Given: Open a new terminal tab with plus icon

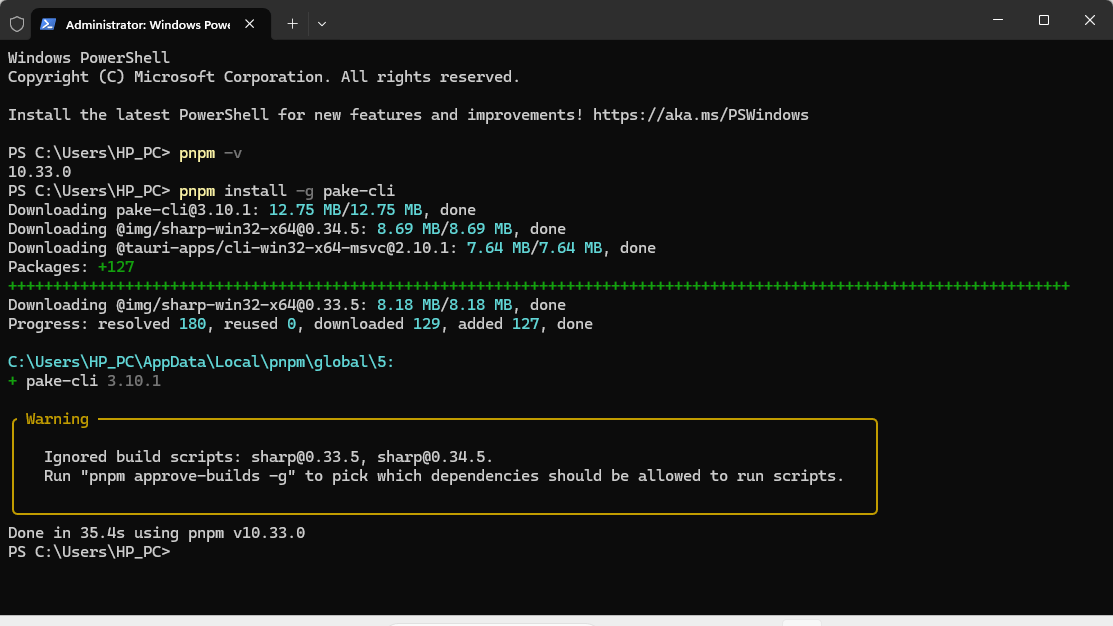Looking at the screenshot, I should click(x=291, y=23).
